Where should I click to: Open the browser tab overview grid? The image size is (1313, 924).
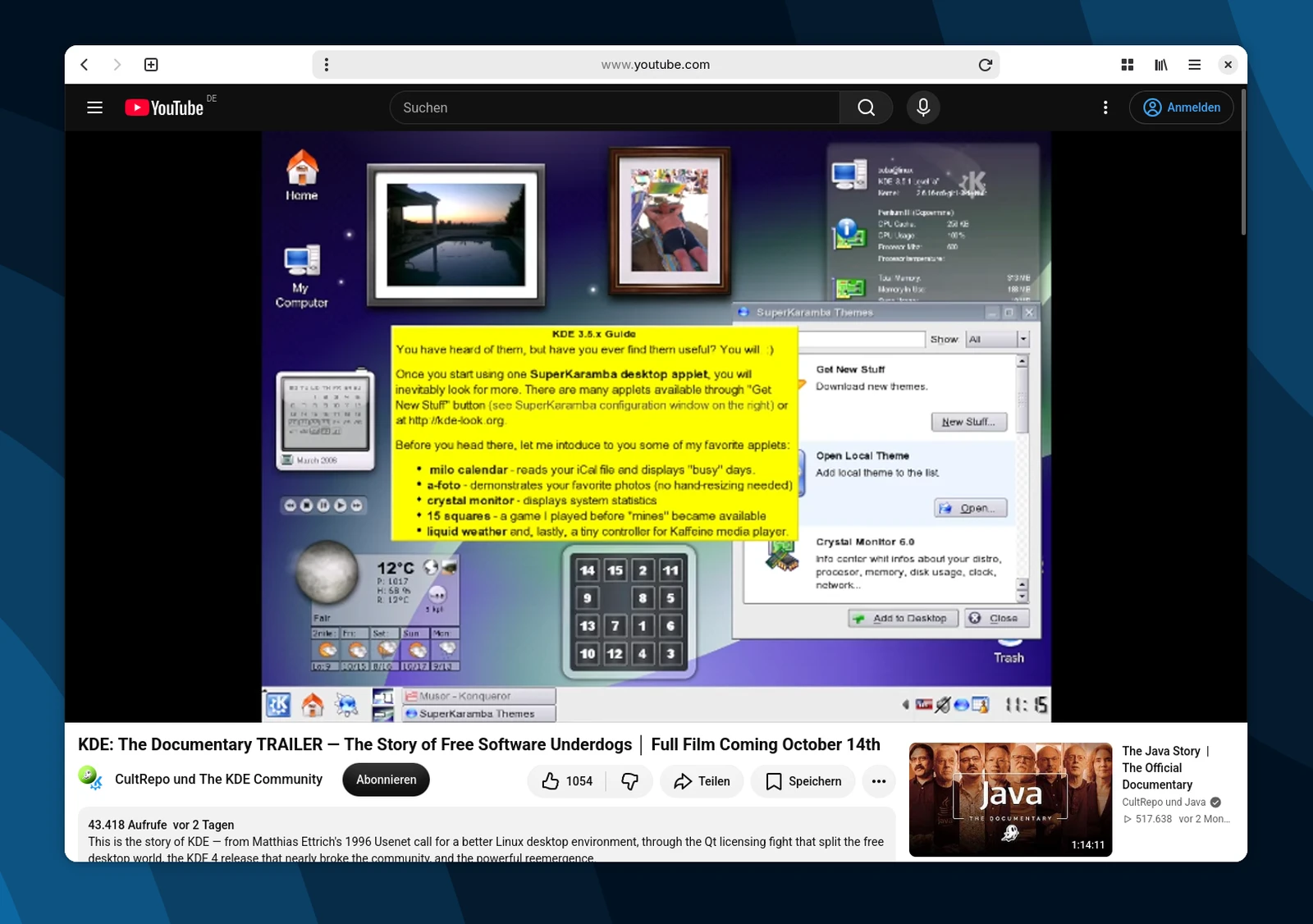tap(1128, 65)
